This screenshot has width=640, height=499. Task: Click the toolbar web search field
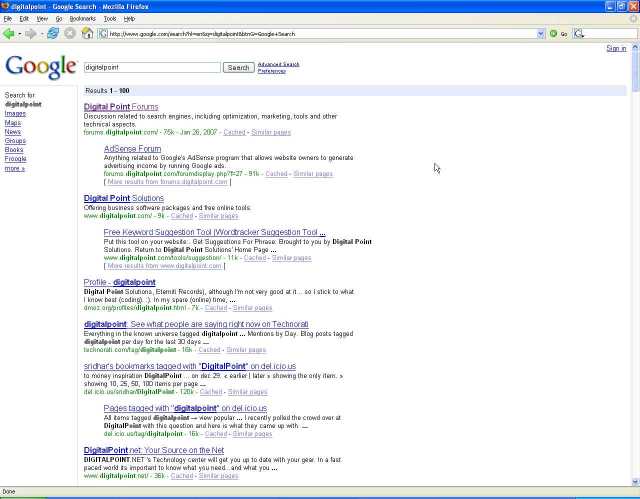(x=611, y=34)
